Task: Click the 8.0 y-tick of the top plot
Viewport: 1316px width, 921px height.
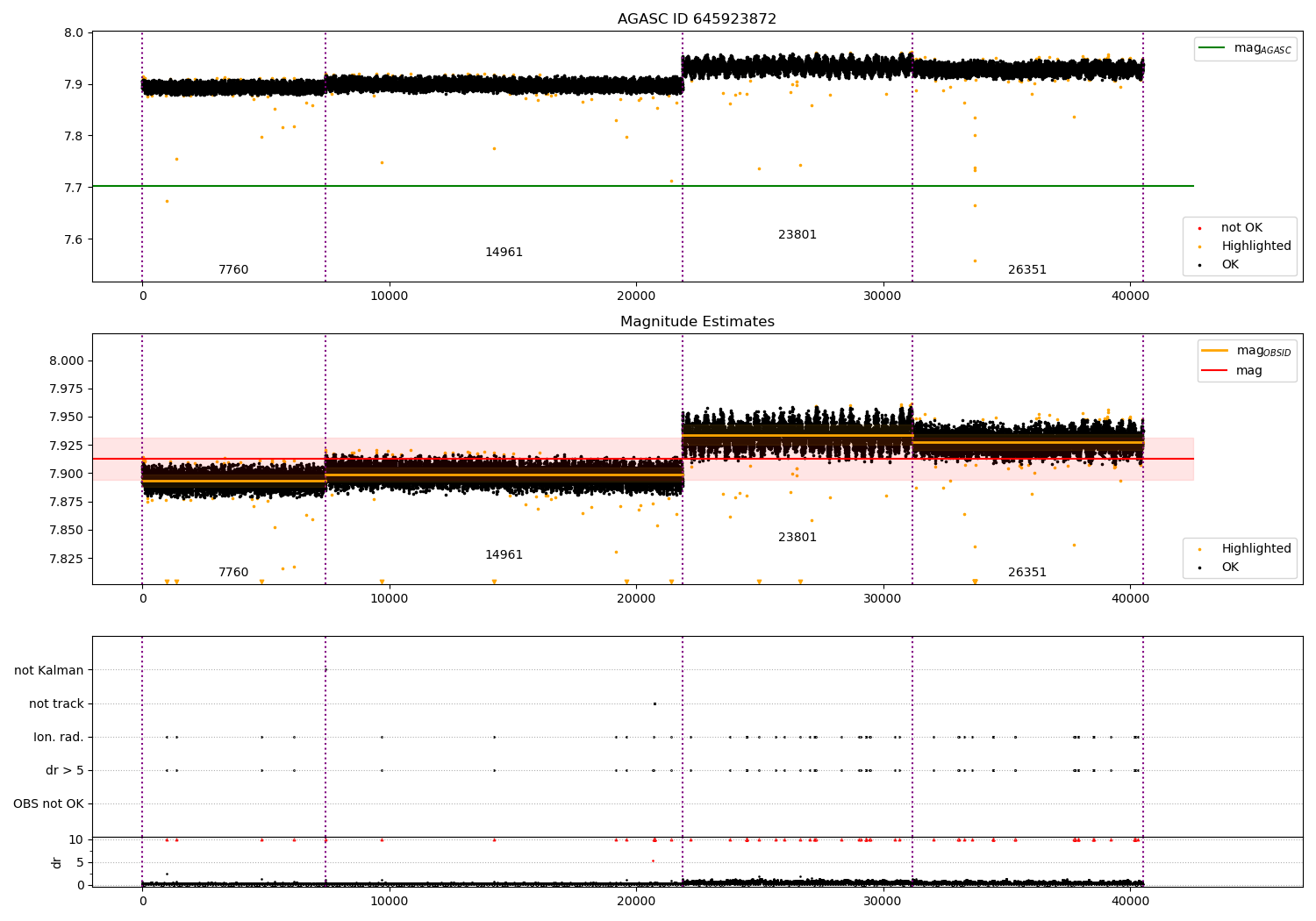Action: click(75, 33)
